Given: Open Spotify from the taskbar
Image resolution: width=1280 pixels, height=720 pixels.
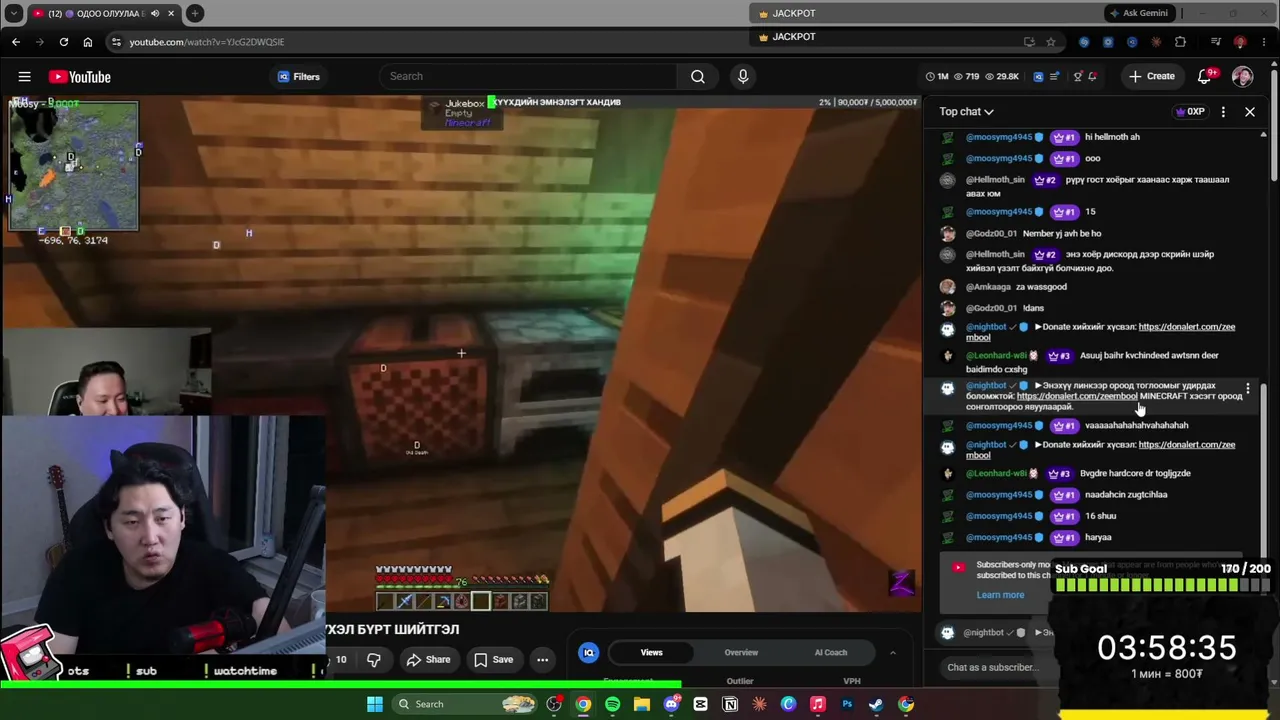Looking at the screenshot, I should [612, 704].
